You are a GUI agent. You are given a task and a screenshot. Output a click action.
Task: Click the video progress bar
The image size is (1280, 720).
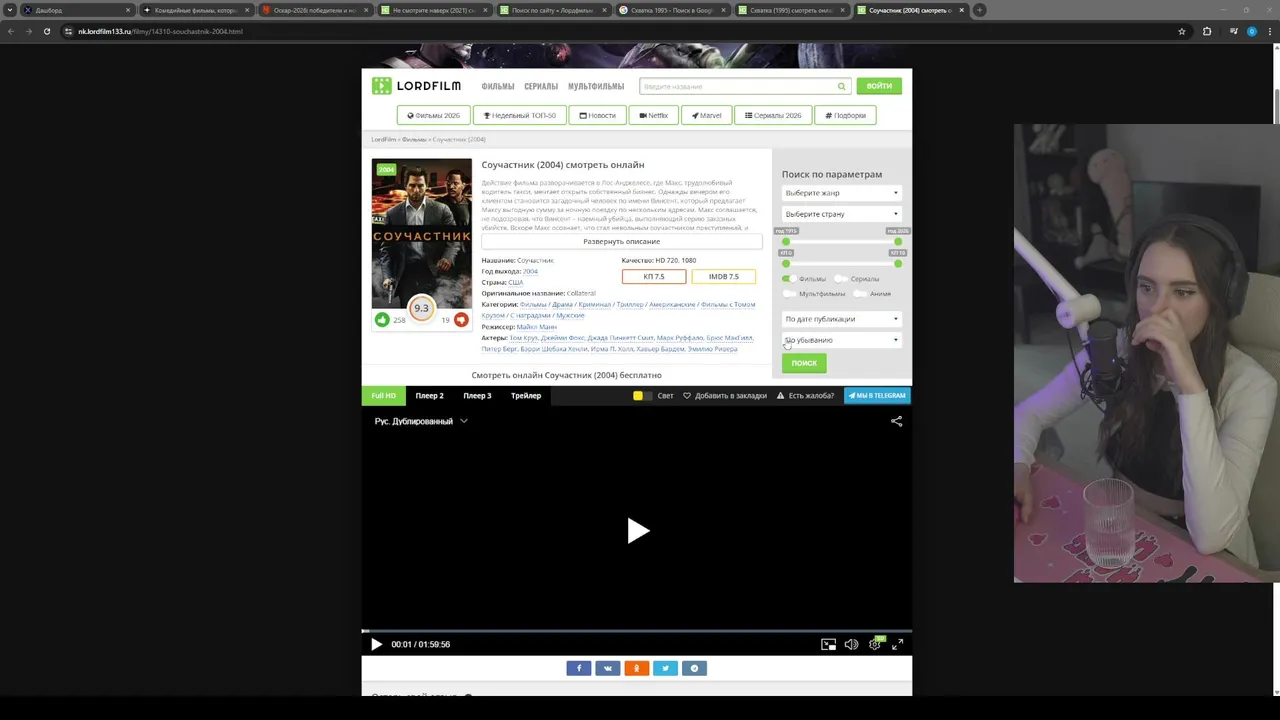pos(637,631)
